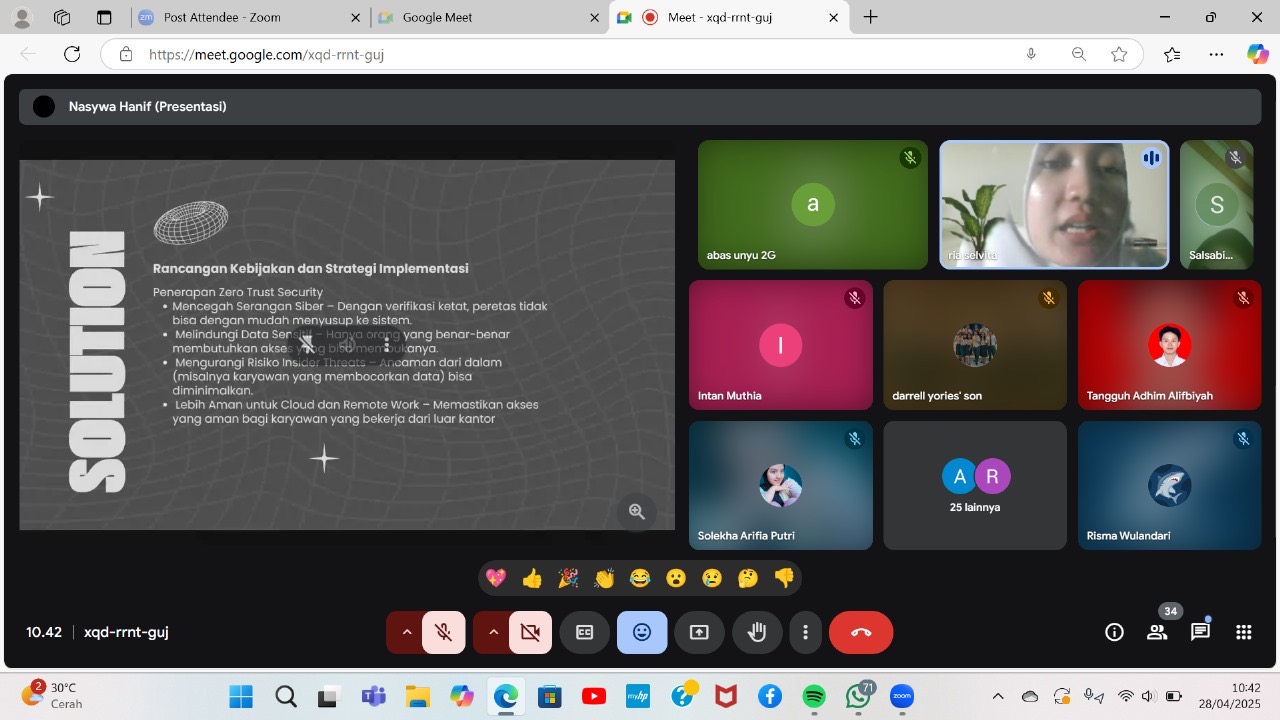Screen dimensions: 1280x720
Task: Turn on the camera
Action: tap(530, 632)
